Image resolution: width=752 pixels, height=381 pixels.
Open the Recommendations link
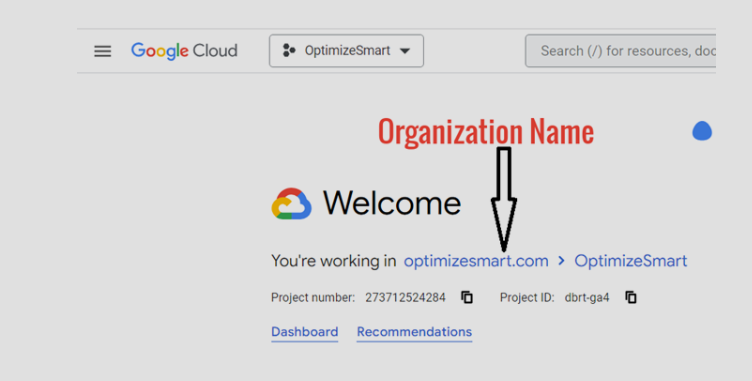[x=414, y=332]
